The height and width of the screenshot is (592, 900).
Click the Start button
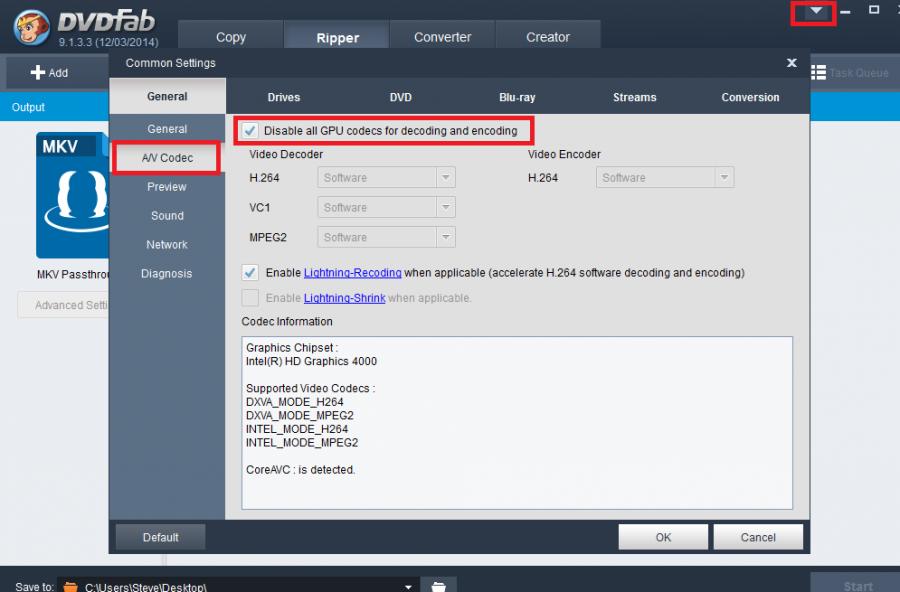[x=856, y=584]
